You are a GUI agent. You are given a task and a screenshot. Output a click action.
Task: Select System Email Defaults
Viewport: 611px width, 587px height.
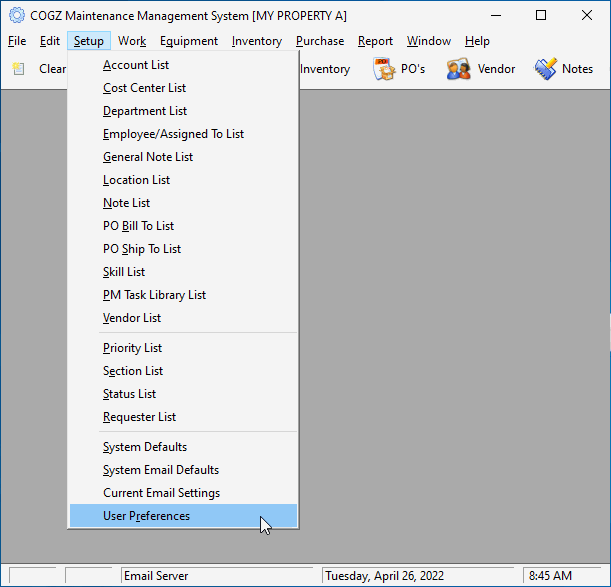pos(183,470)
